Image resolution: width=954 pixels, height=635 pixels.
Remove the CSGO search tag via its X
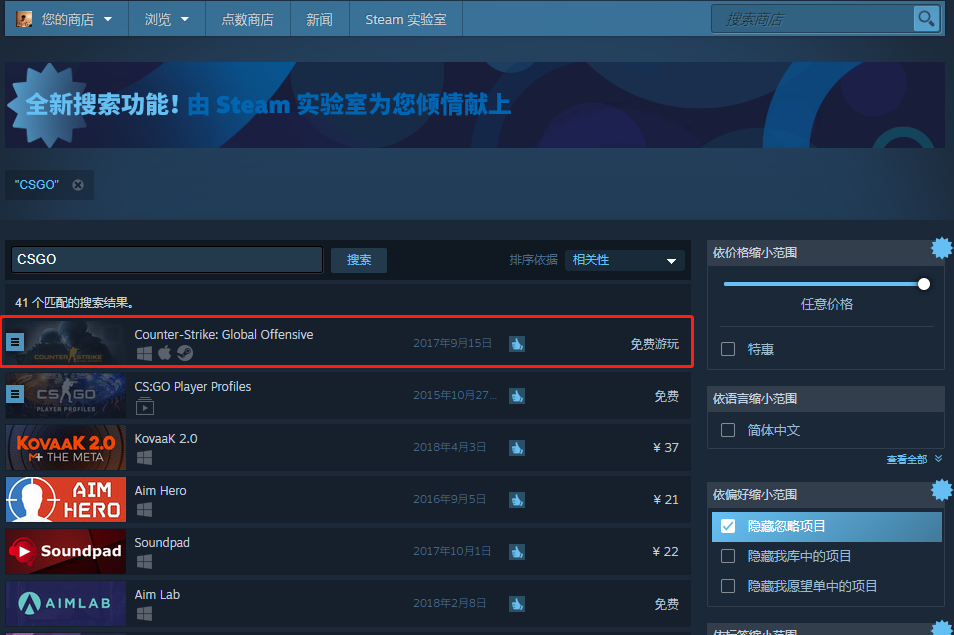(x=77, y=184)
